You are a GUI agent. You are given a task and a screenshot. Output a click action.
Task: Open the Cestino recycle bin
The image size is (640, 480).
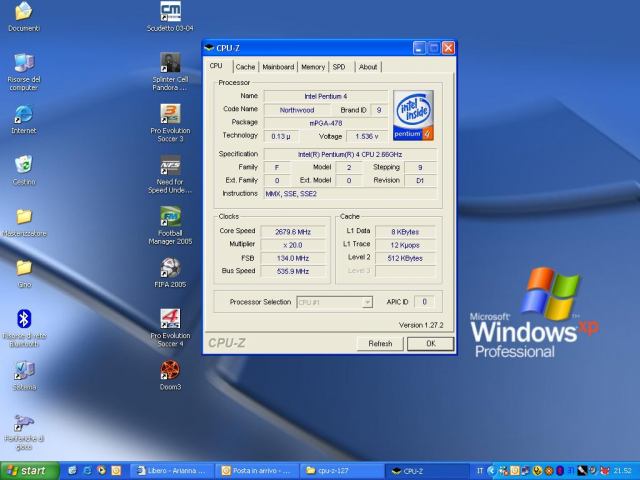[x=24, y=170]
